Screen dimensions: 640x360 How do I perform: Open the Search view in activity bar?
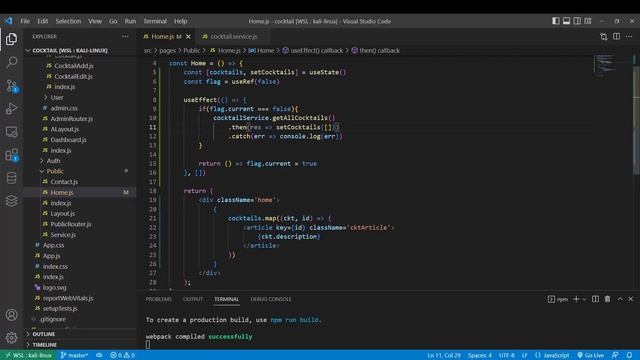click(11, 62)
